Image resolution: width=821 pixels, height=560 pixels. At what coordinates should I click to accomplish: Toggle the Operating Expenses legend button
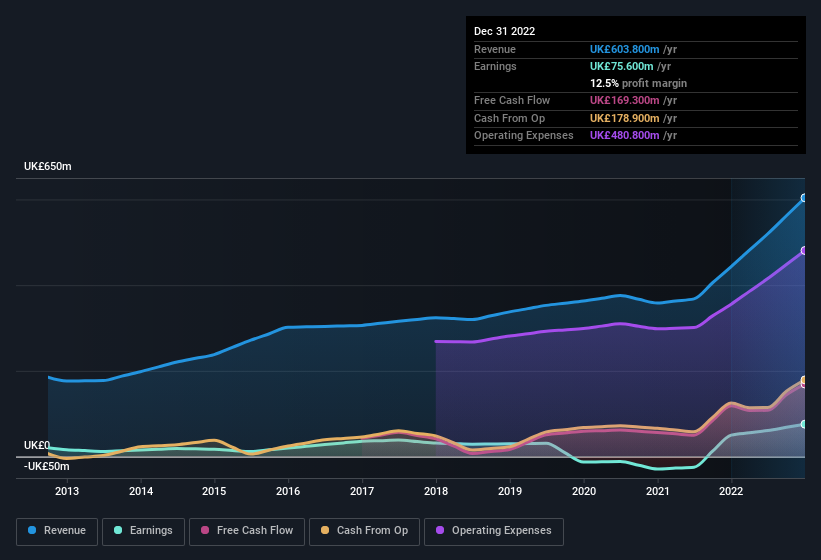[x=493, y=531]
